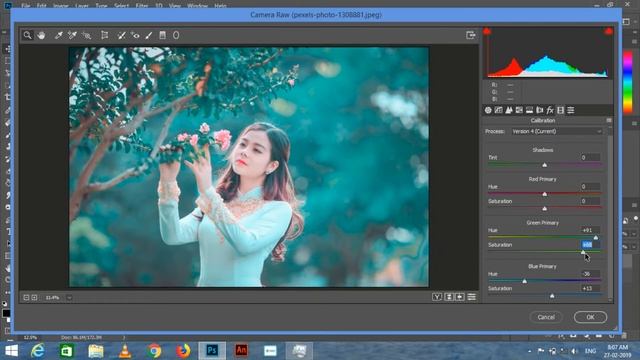Click the Red Primary Saturation value field
The image size is (640, 360).
(590, 201)
